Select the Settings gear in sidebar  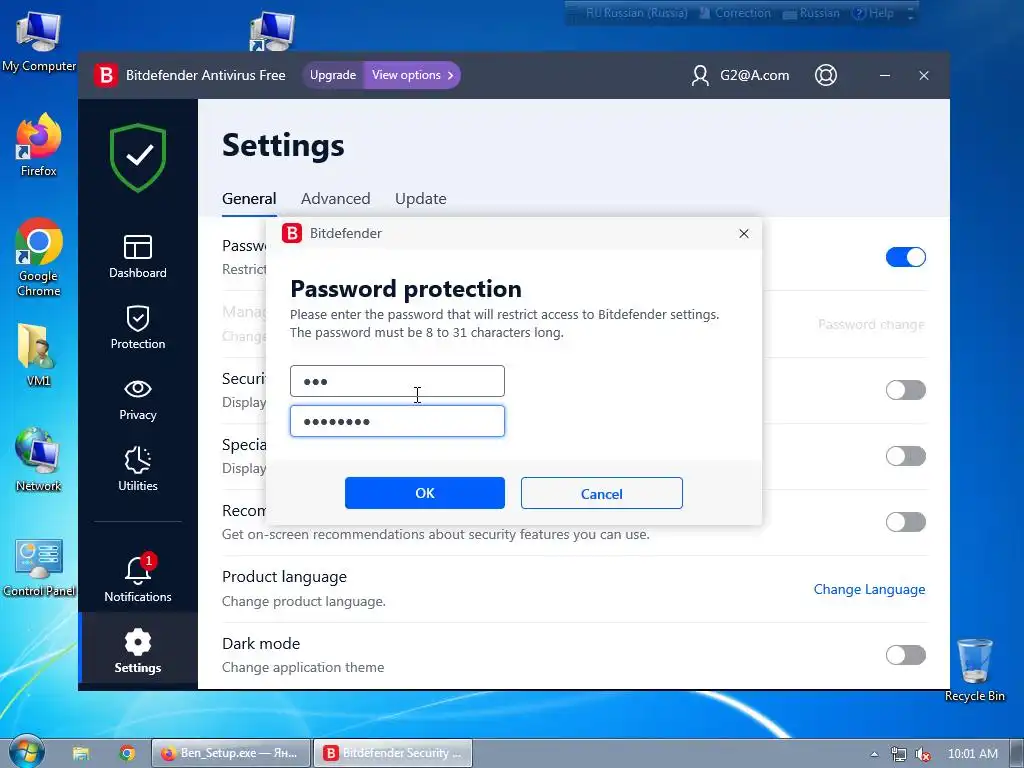point(138,650)
